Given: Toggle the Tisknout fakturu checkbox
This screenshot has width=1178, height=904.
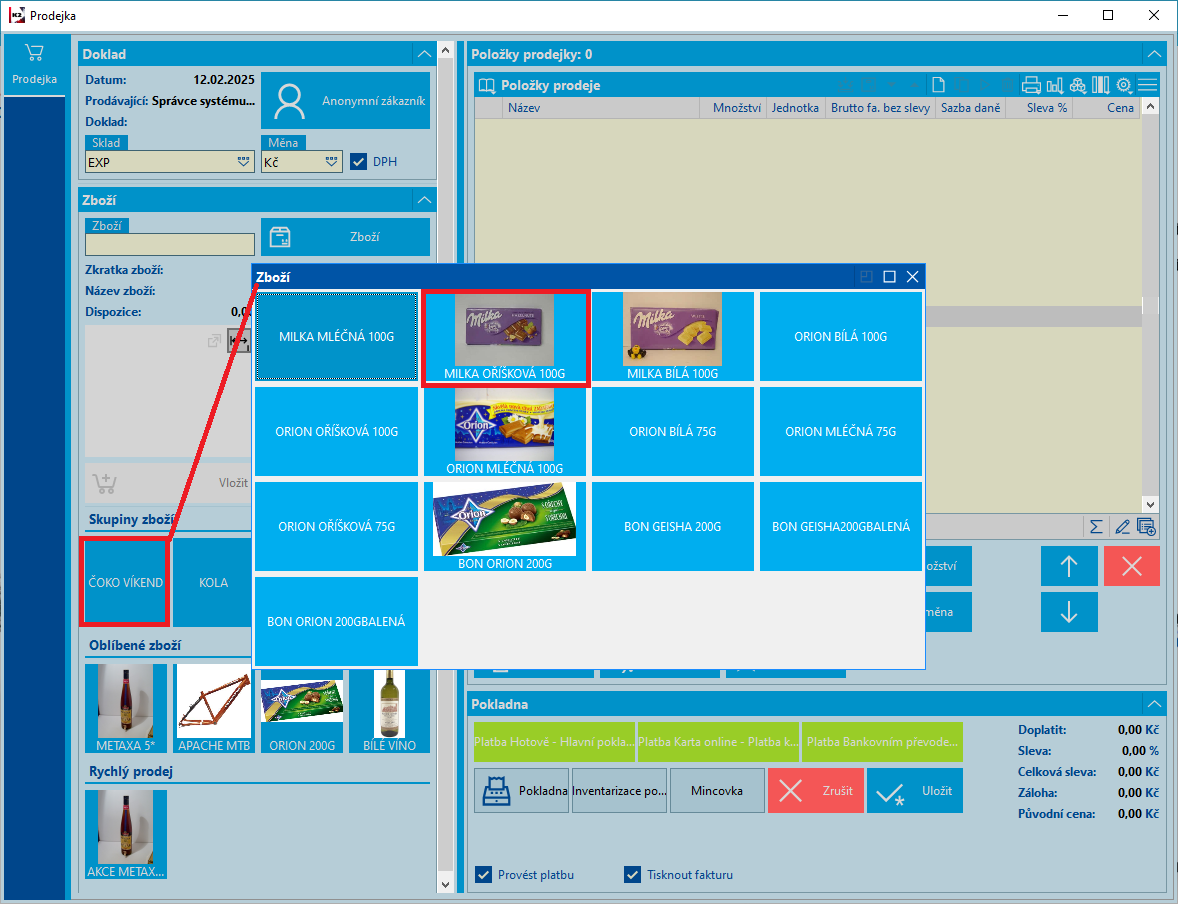Looking at the screenshot, I should click(633, 875).
